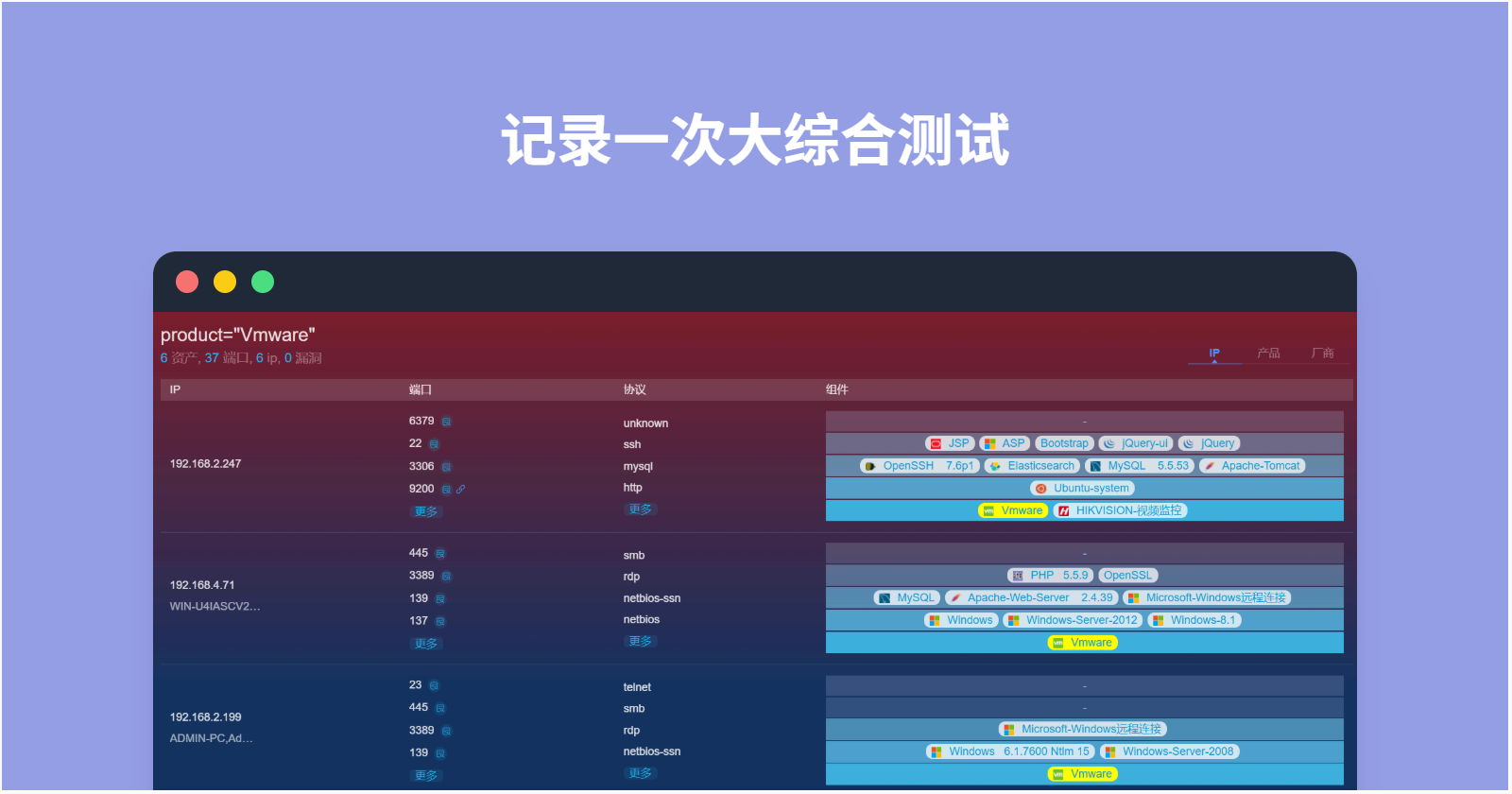The height and width of the screenshot is (794, 1512).
Task: Show more ports for 192.168.4.71
Action: tap(426, 644)
